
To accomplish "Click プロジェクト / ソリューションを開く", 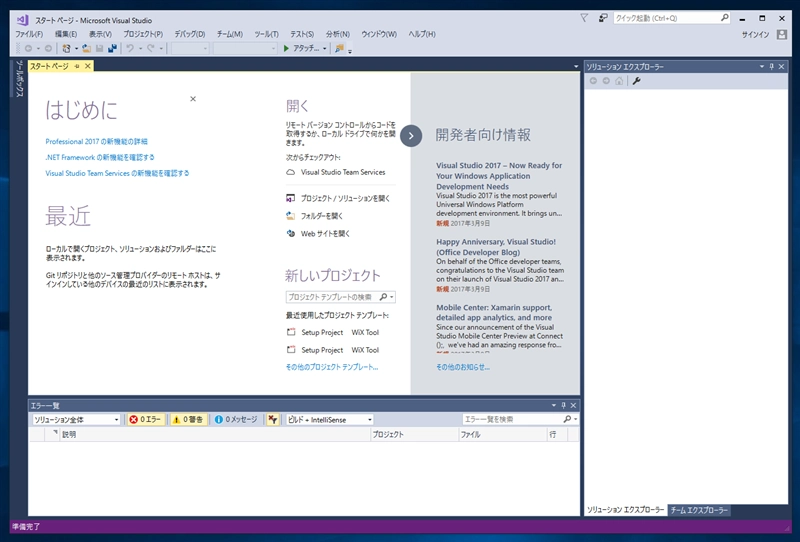I will click(338, 198).
